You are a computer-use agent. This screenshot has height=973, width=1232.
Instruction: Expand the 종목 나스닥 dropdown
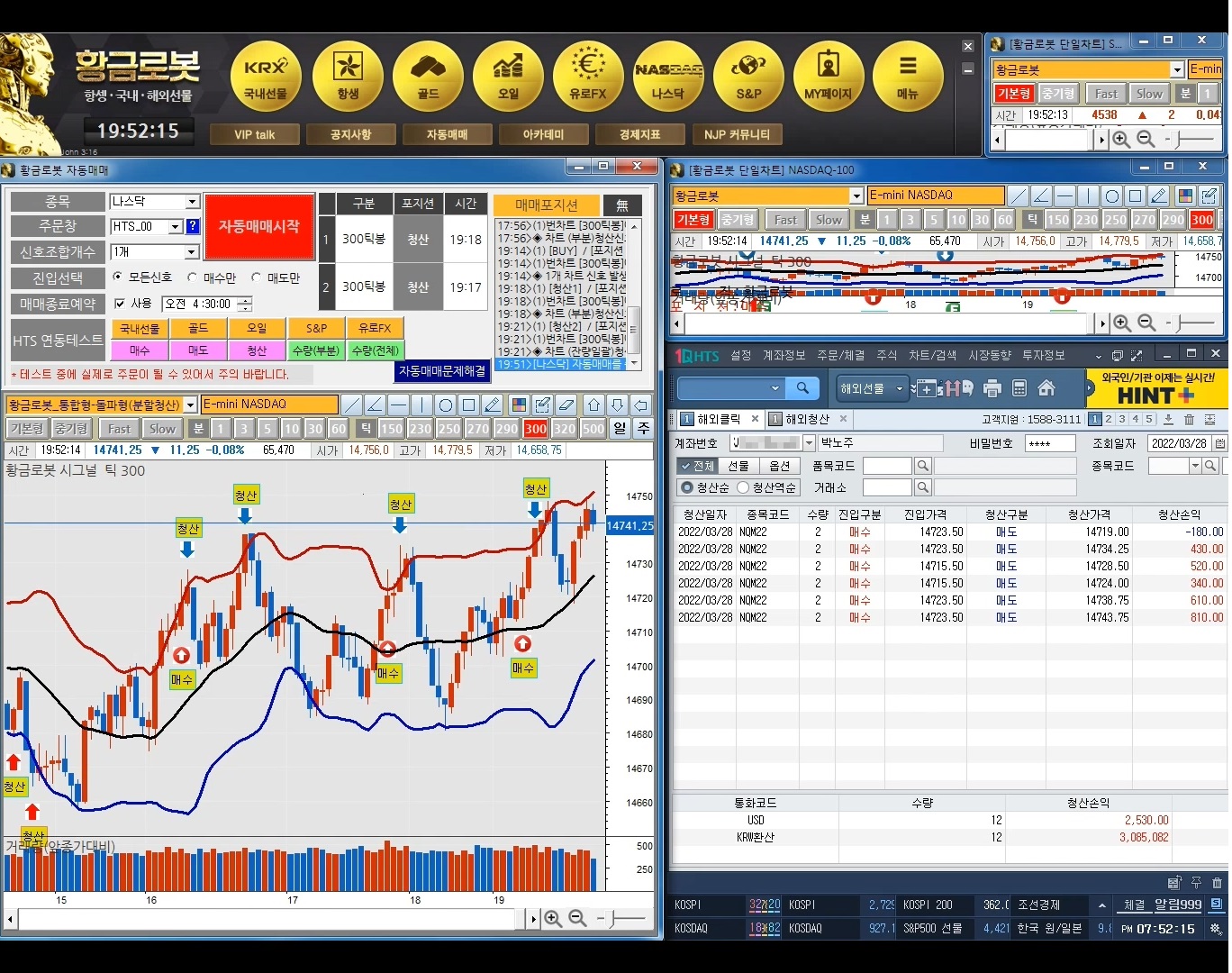pos(192,202)
